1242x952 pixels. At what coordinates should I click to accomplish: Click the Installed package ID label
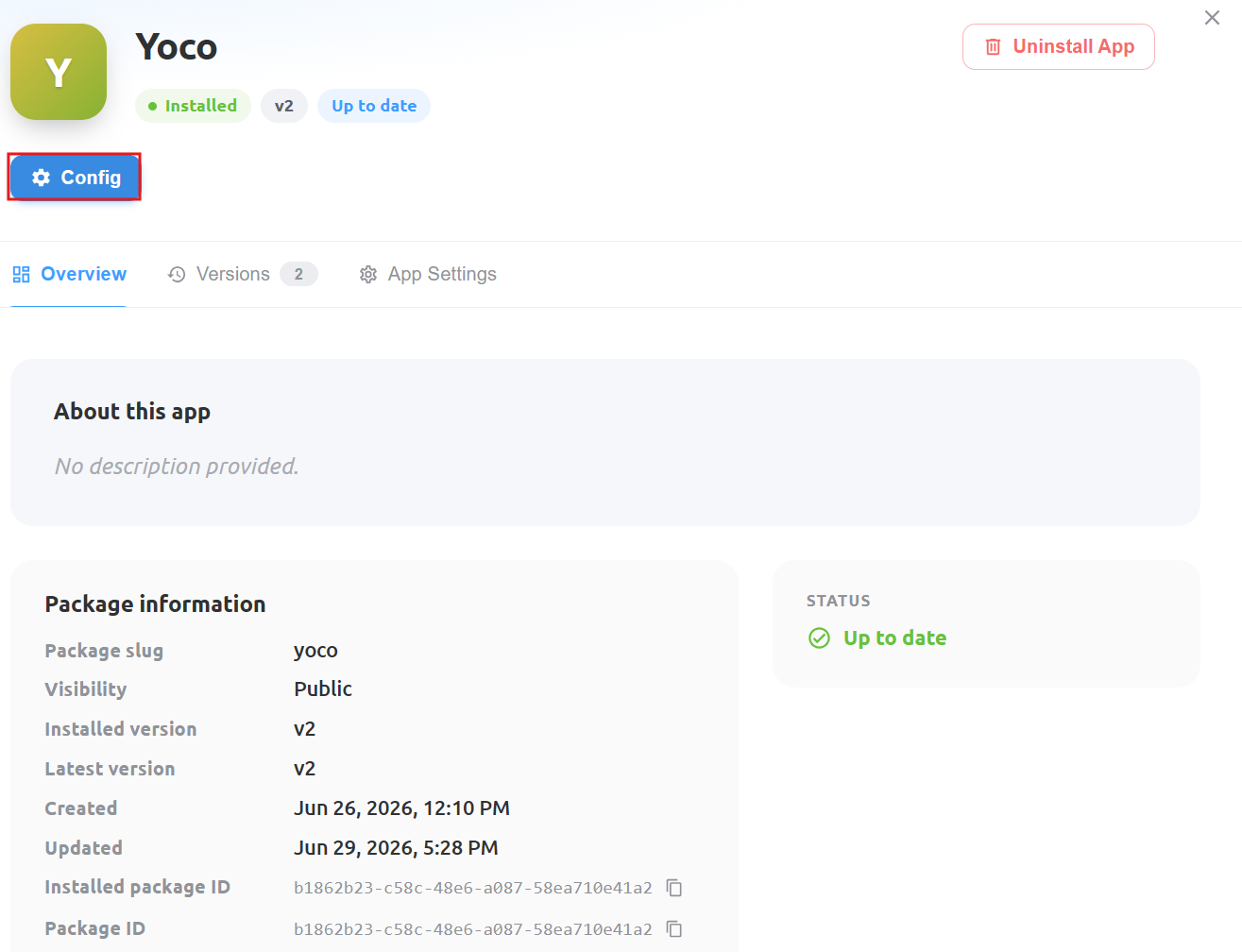pos(138,888)
